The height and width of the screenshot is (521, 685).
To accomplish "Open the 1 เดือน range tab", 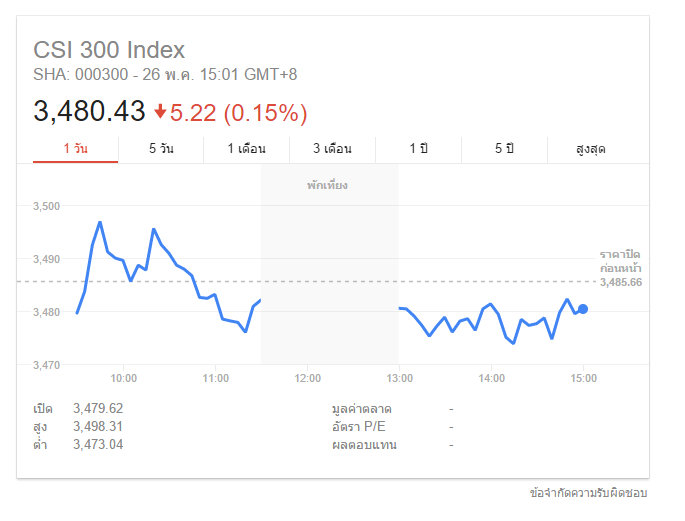I will (x=246, y=149).
